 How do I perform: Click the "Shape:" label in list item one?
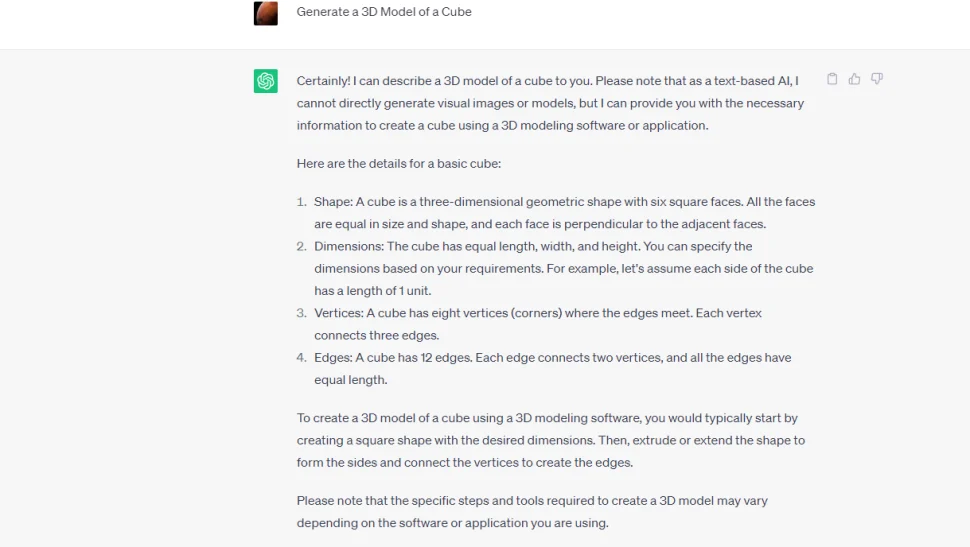(333, 202)
